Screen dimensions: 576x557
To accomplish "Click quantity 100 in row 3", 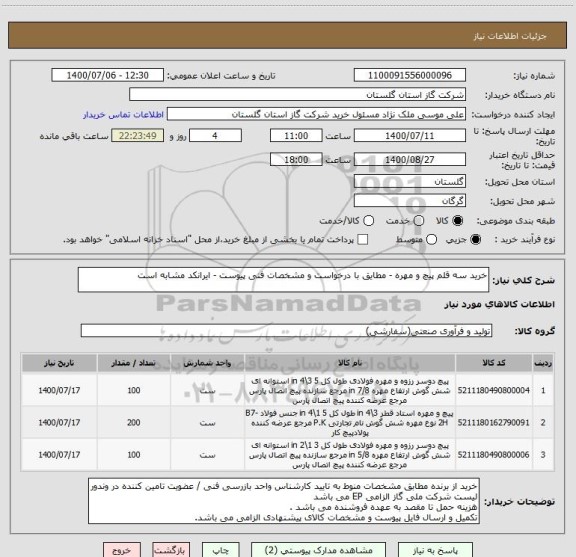I will click(134, 455).
